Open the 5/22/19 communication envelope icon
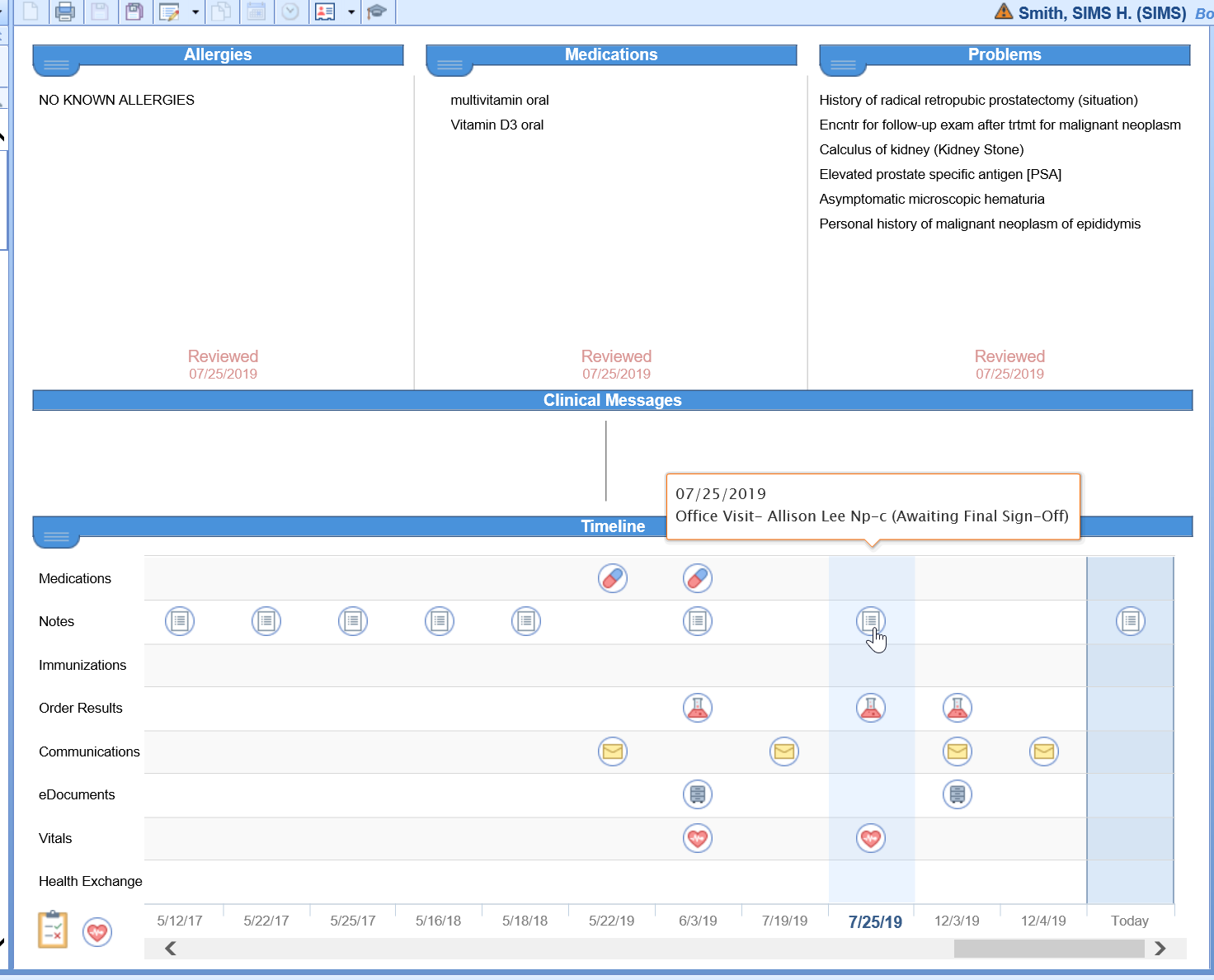1214x980 pixels. tap(613, 751)
